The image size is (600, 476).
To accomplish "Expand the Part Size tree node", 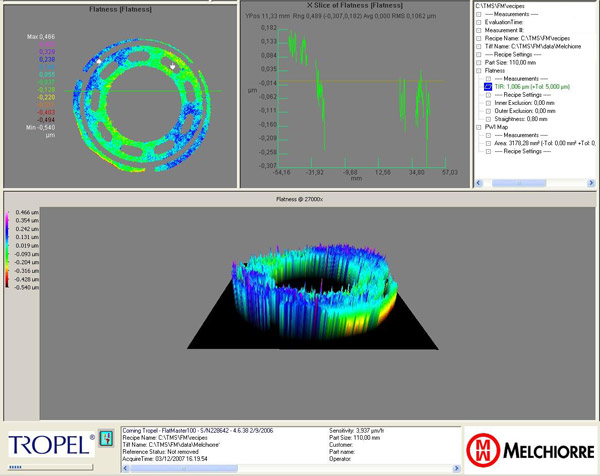I will 478,63.
